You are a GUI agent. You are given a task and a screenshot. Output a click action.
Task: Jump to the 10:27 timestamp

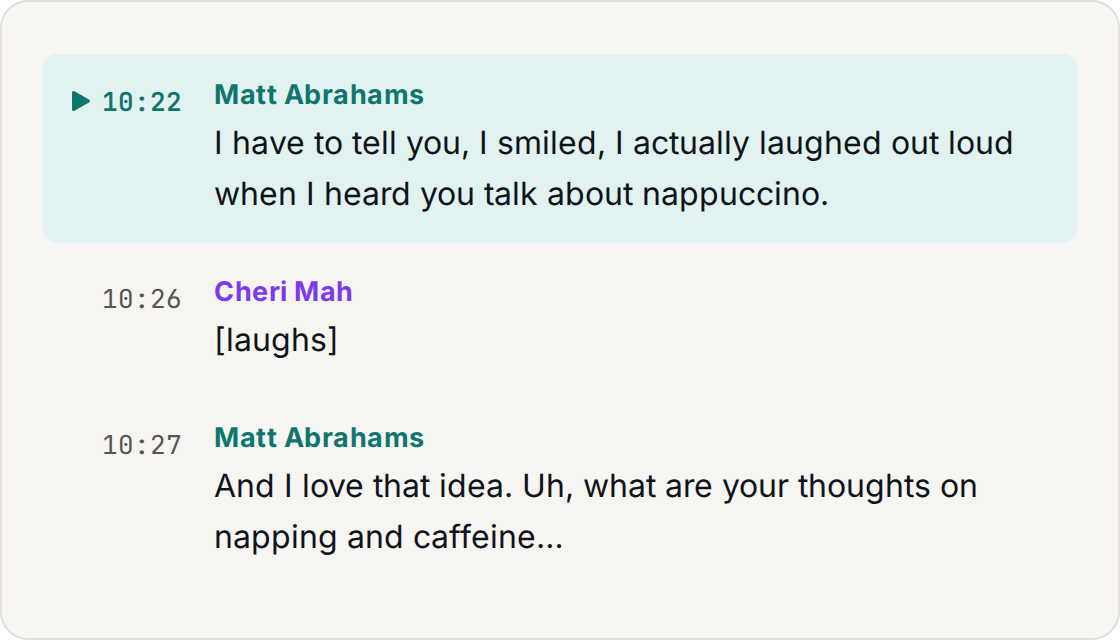(x=141, y=445)
